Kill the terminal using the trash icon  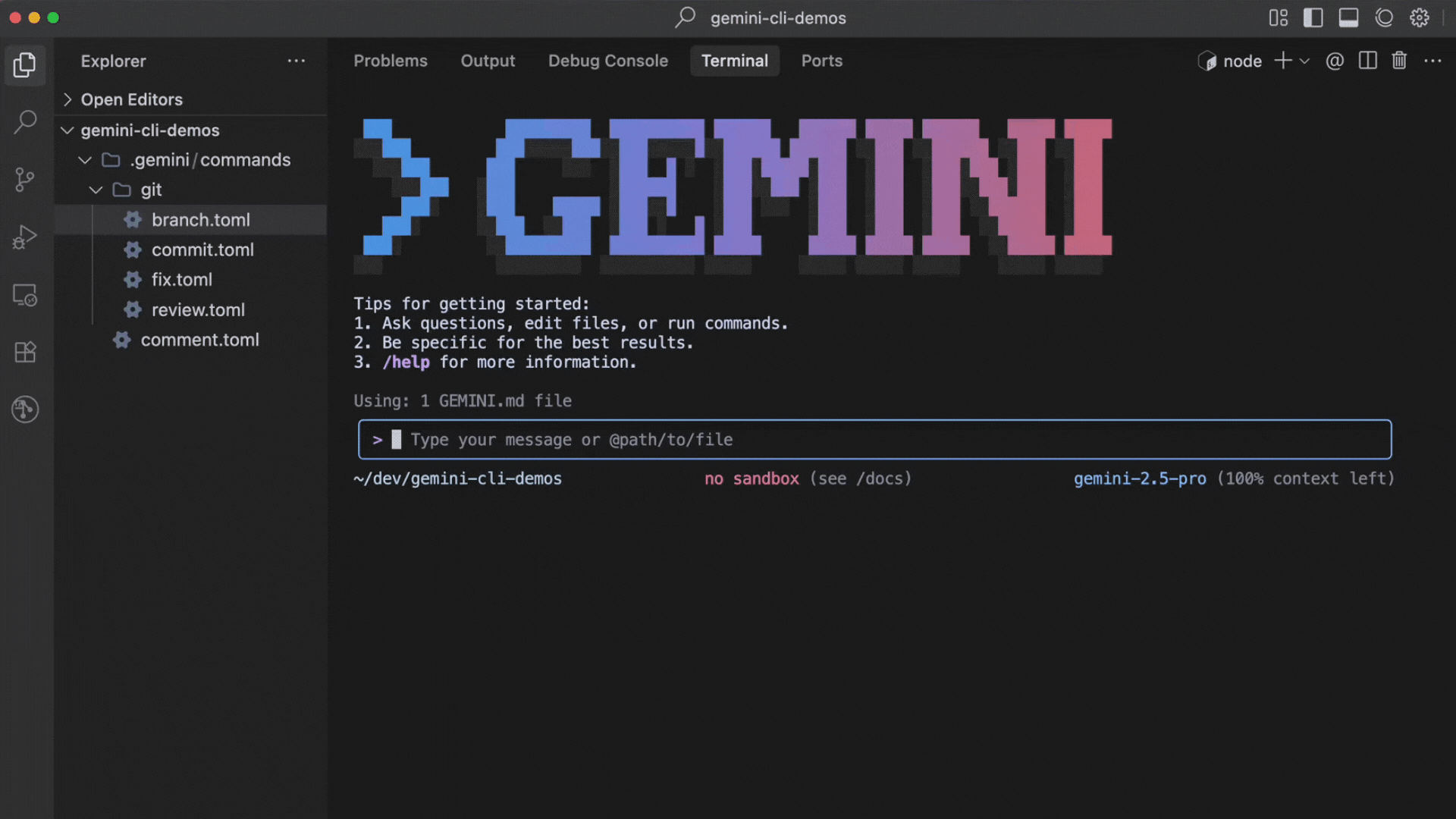point(1401,61)
